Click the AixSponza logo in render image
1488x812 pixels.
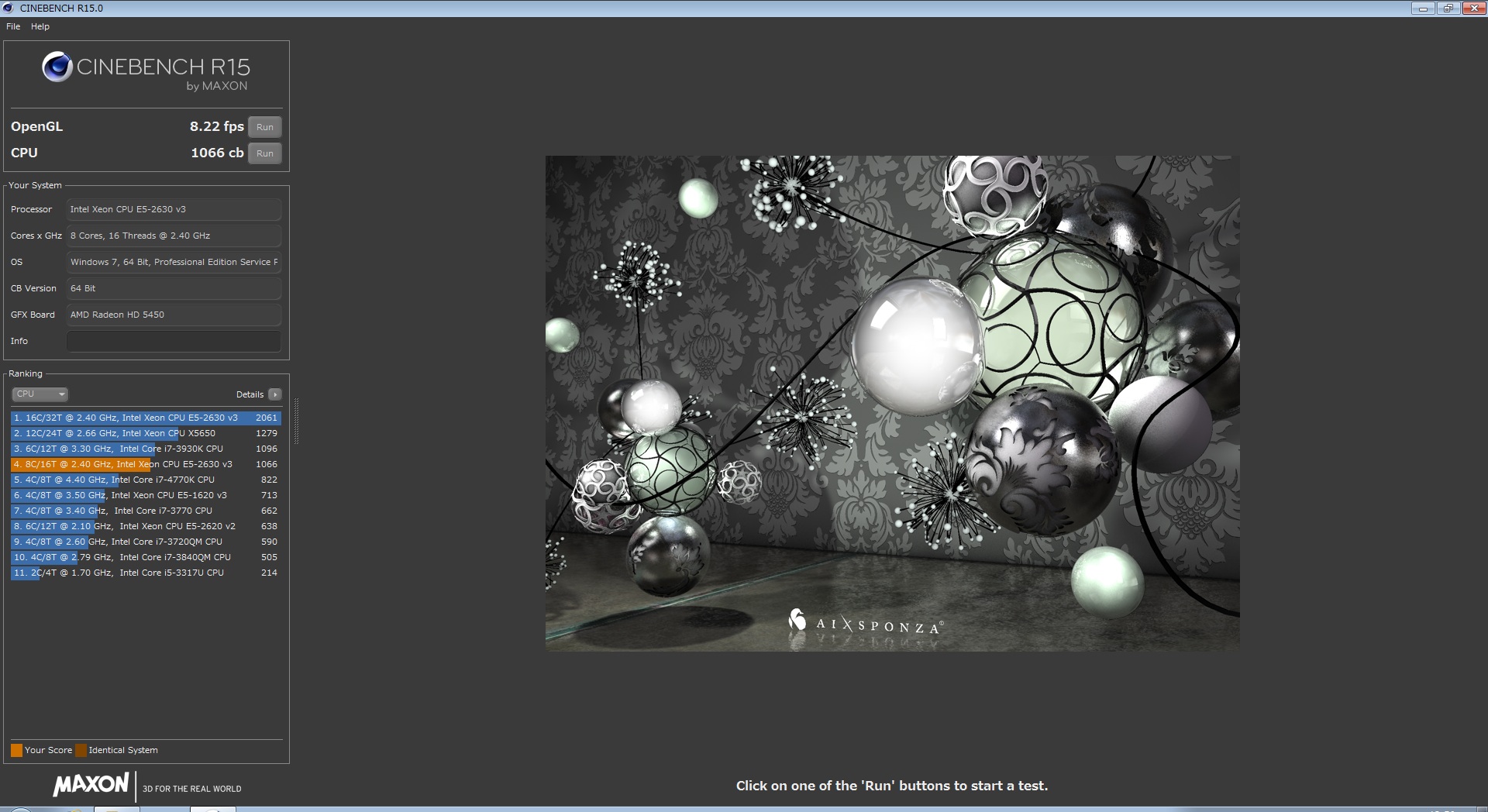click(865, 623)
